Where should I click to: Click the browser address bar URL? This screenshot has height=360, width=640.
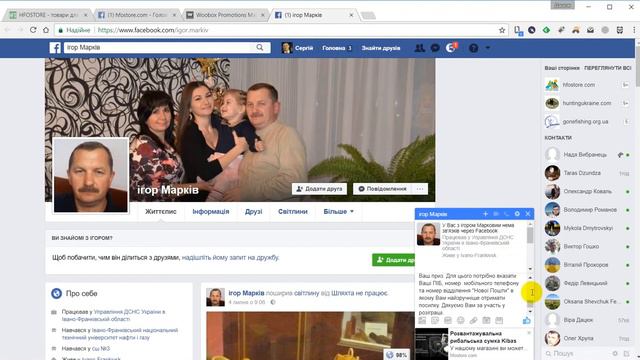click(x=153, y=30)
